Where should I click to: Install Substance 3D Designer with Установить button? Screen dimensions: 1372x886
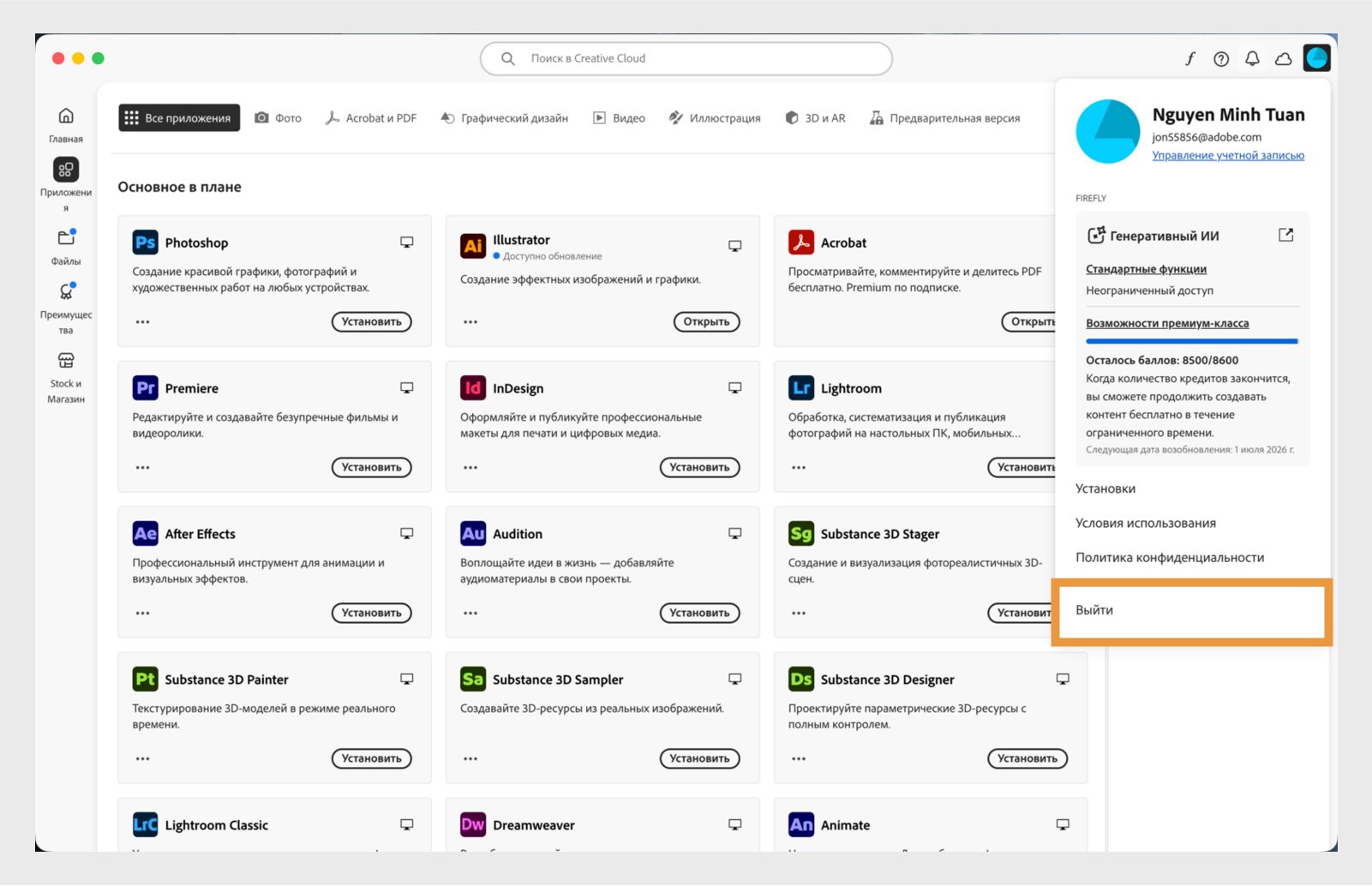[1028, 759]
